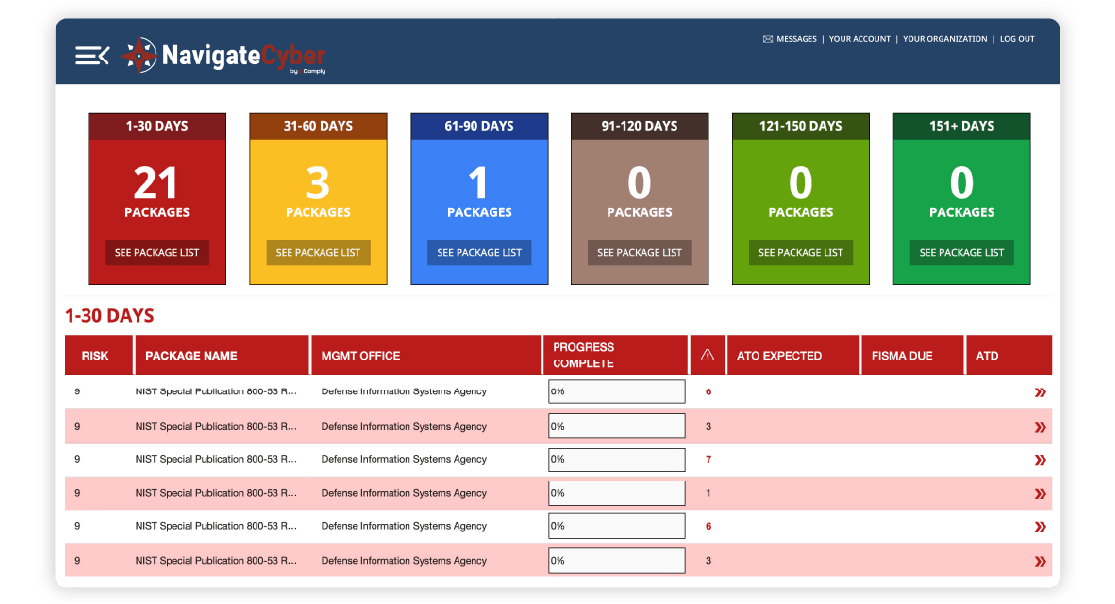Image resolution: width=1115 pixels, height=604 pixels.
Task: Go to the Your Organization page
Action: tap(945, 39)
